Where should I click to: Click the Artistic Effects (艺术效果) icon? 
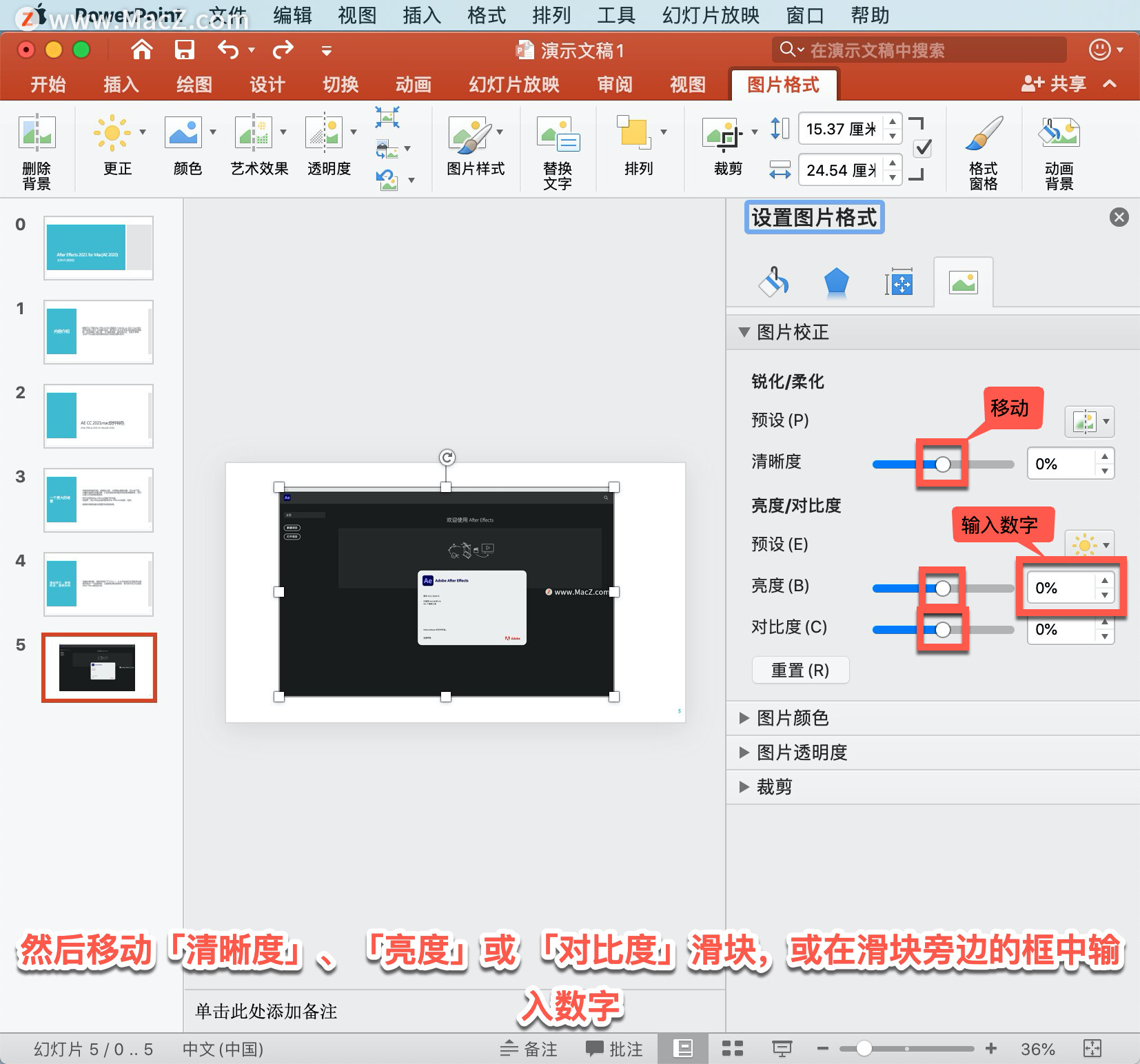tap(254, 133)
